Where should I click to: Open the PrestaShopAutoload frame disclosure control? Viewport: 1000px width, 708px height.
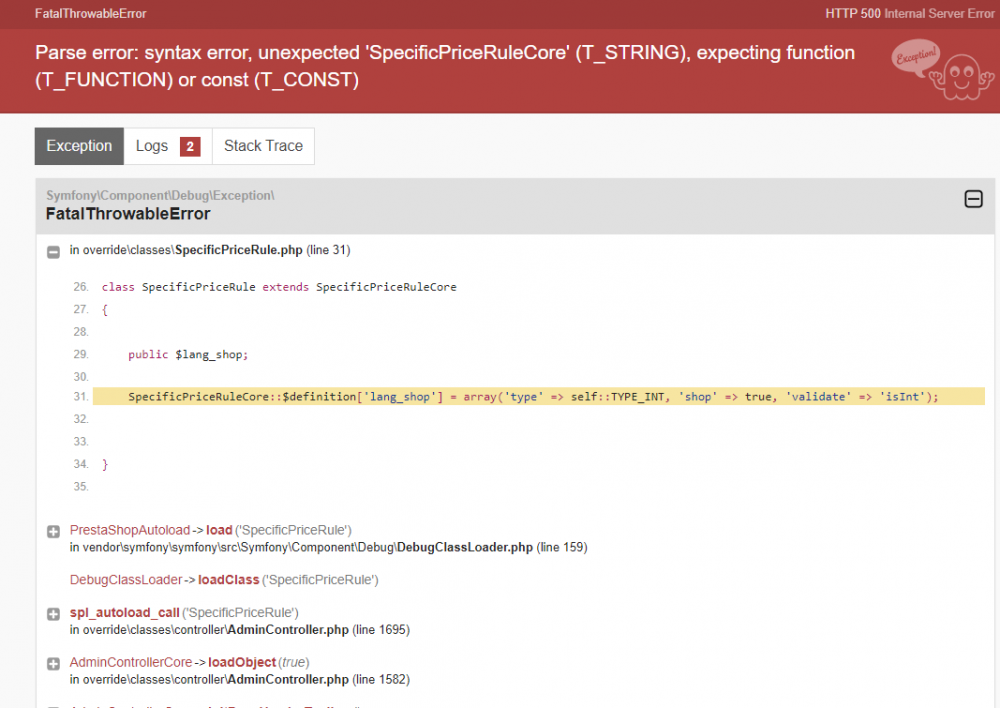(x=53, y=531)
